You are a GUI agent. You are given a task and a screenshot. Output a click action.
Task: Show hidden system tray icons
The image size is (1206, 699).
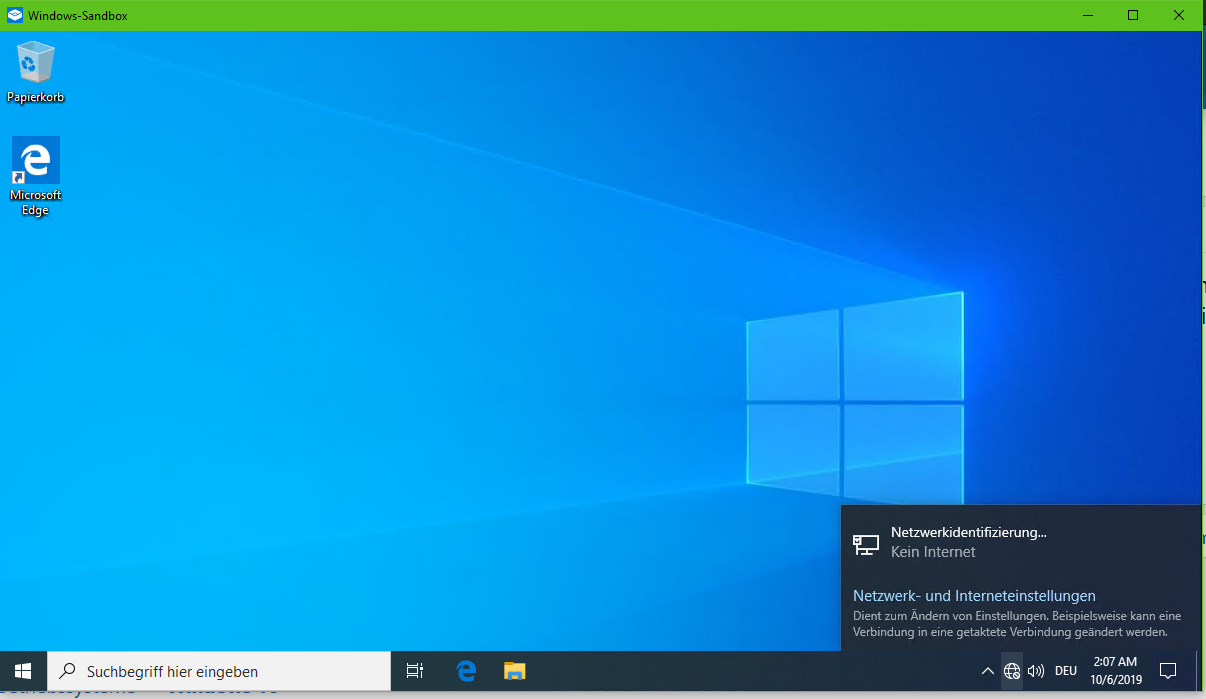987,671
